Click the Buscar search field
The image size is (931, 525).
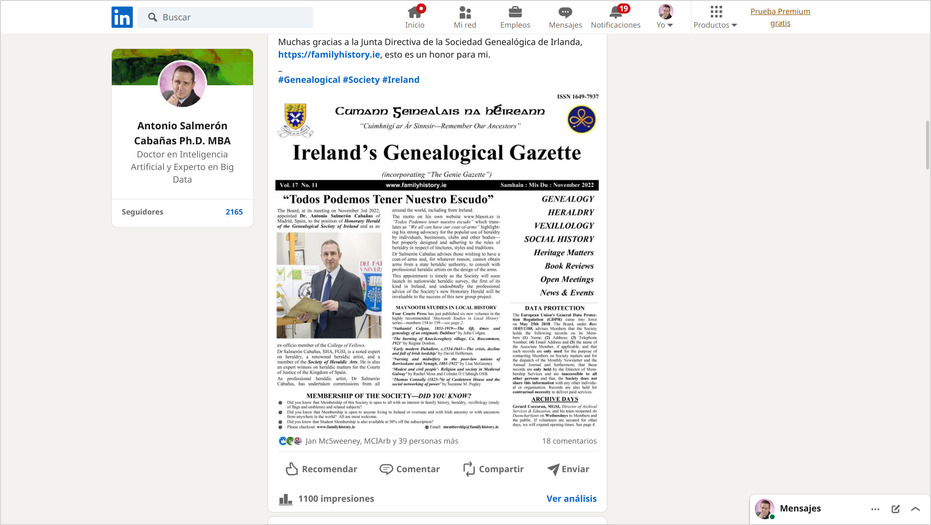point(225,17)
